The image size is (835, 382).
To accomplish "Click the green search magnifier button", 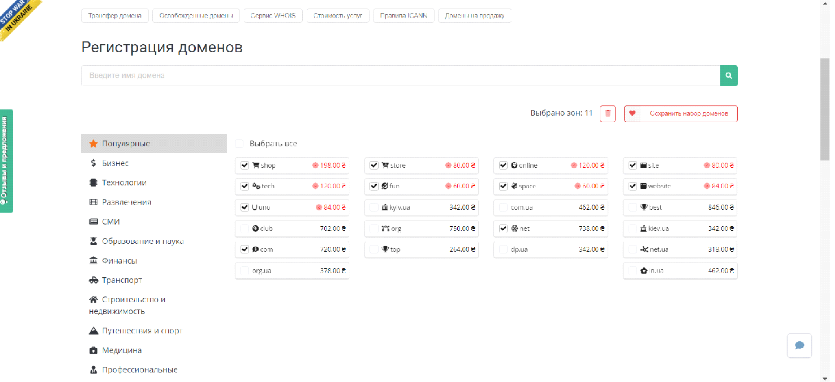I will [x=728, y=76].
